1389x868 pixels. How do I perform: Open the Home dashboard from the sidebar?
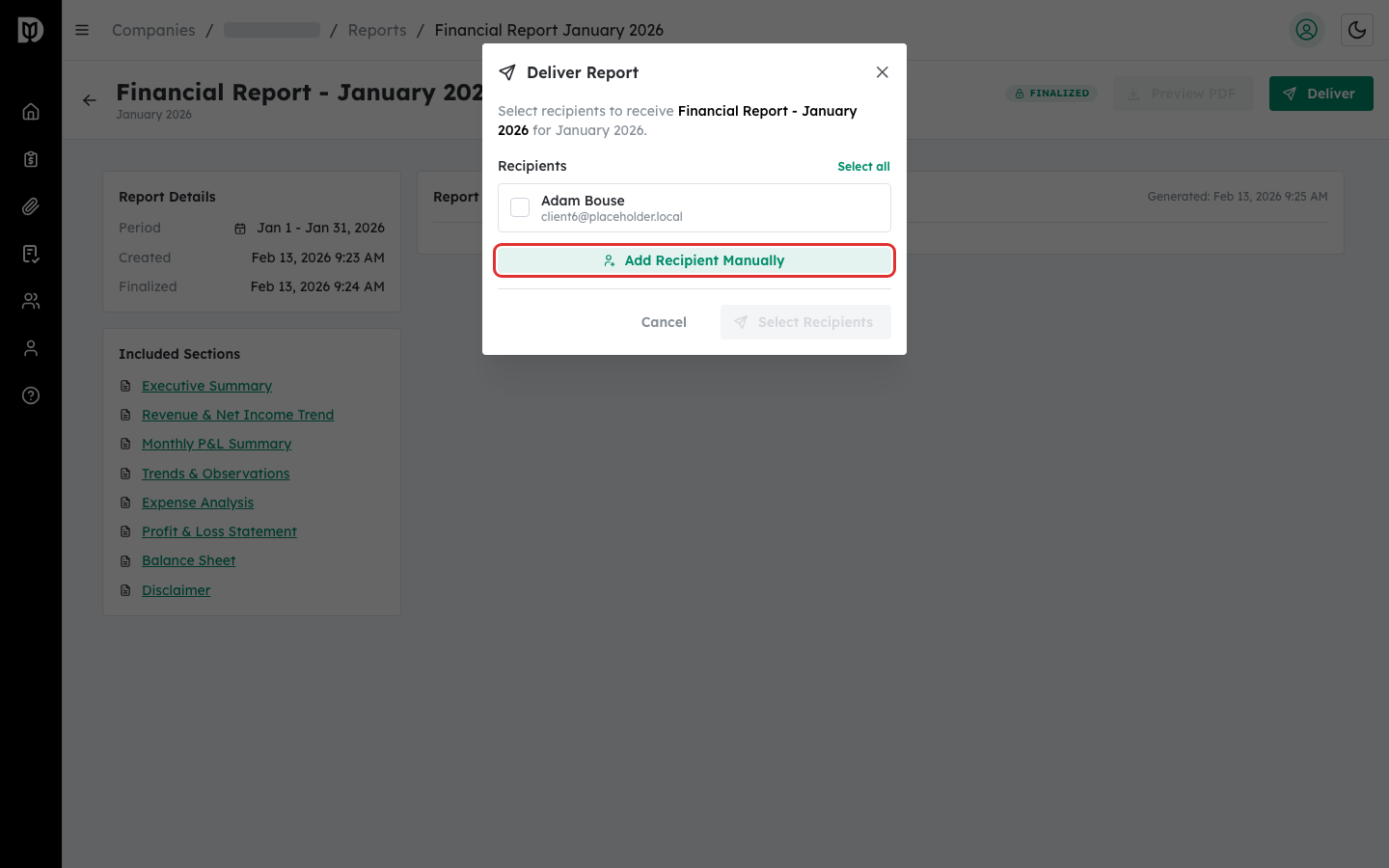(31, 111)
